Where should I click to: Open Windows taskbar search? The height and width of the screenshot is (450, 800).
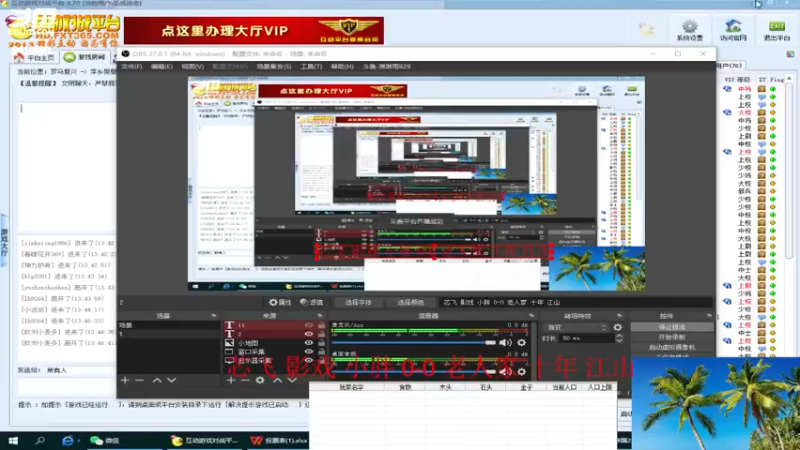pos(40,440)
